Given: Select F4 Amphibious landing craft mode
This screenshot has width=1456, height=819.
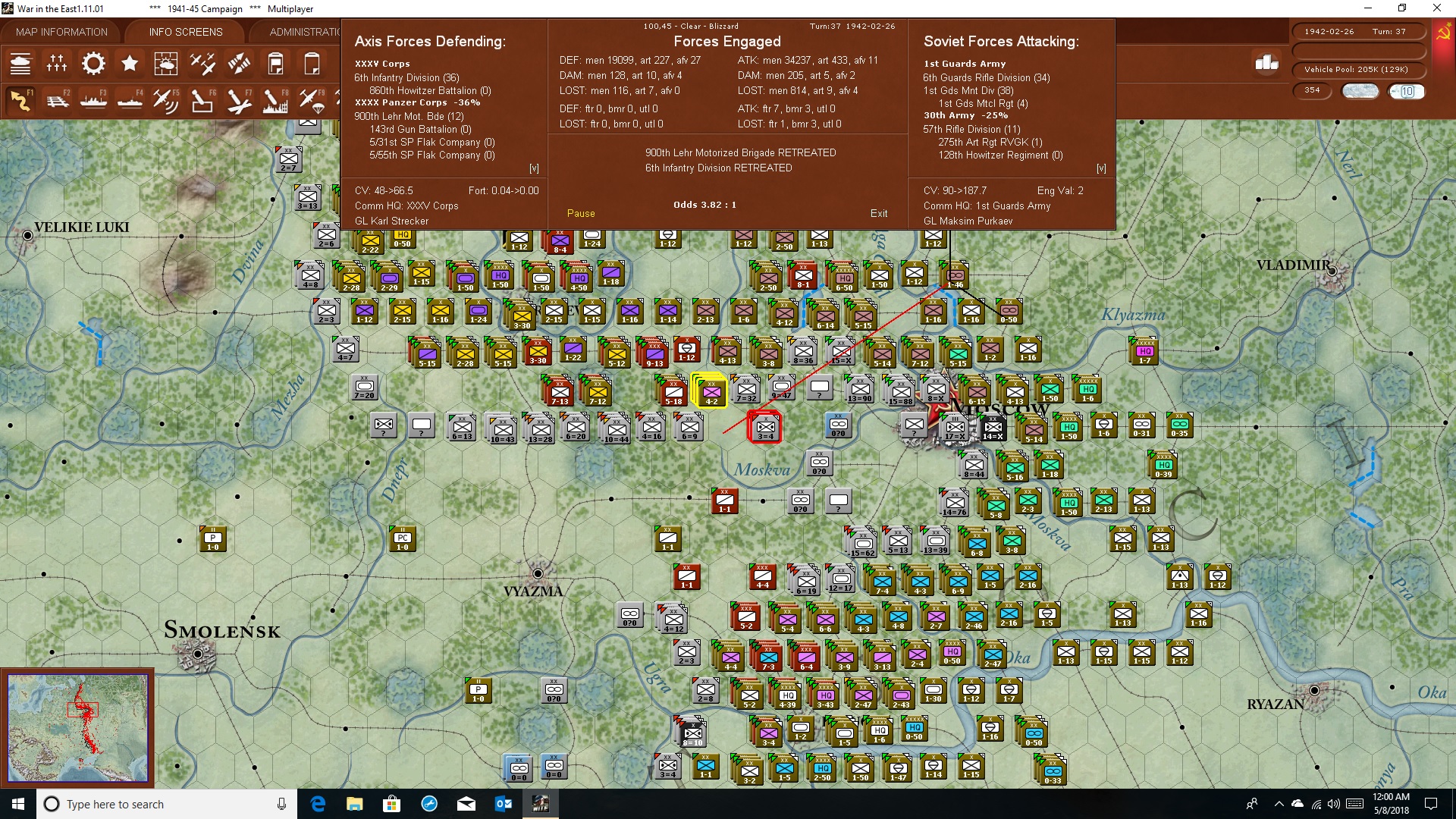Looking at the screenshot, I should (130, 100).
